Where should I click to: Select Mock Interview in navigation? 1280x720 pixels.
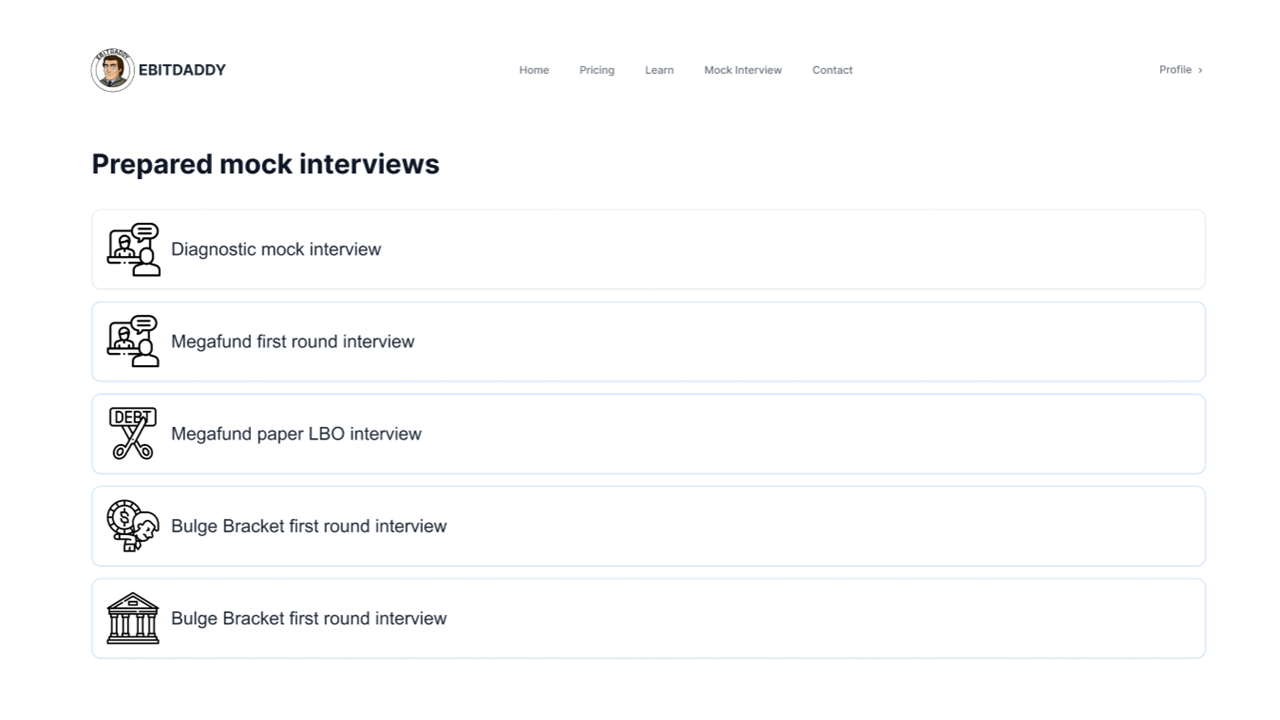coord(743,70)
